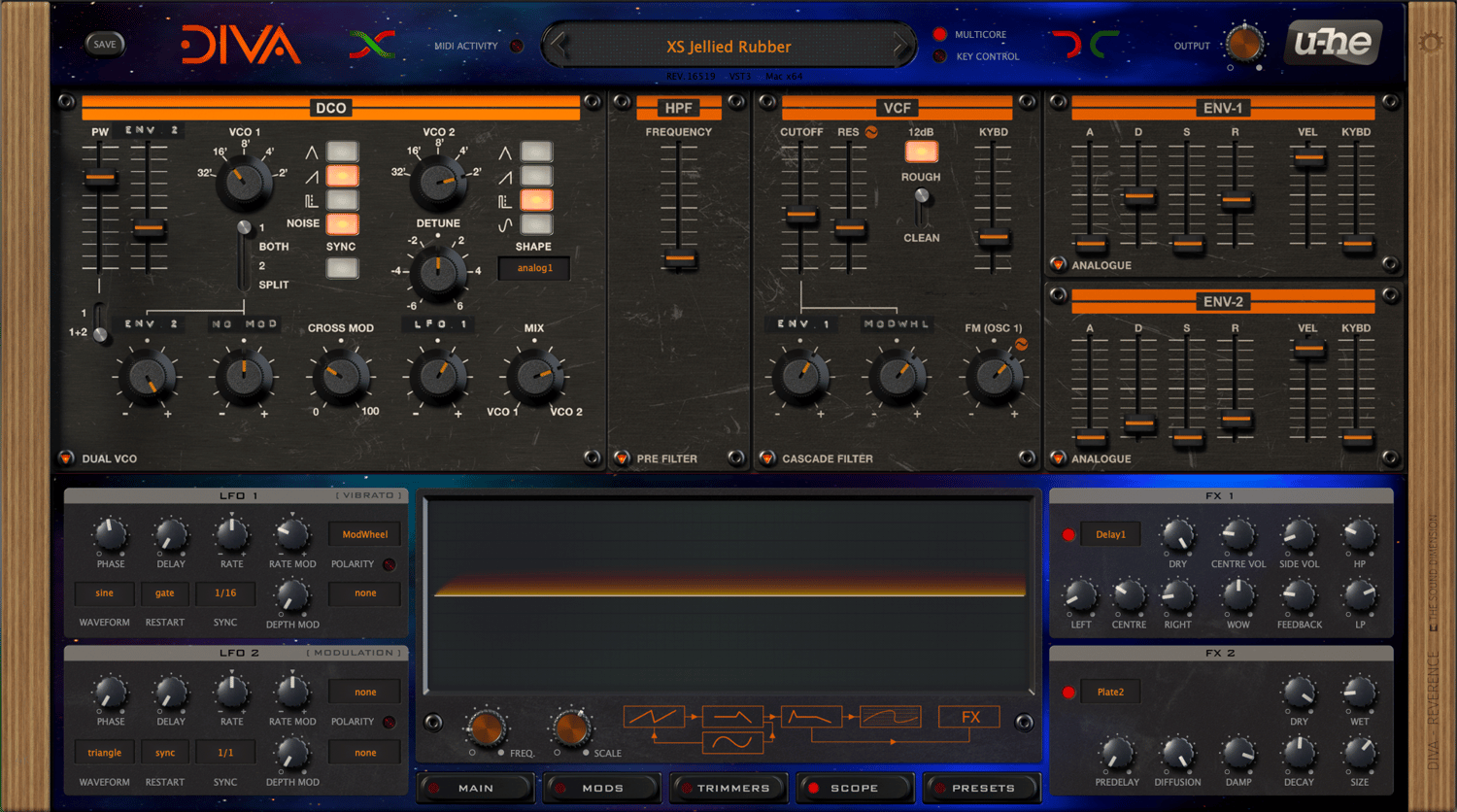Select VCO 2 sine waveform button
1457x812 pixels.
536,224
